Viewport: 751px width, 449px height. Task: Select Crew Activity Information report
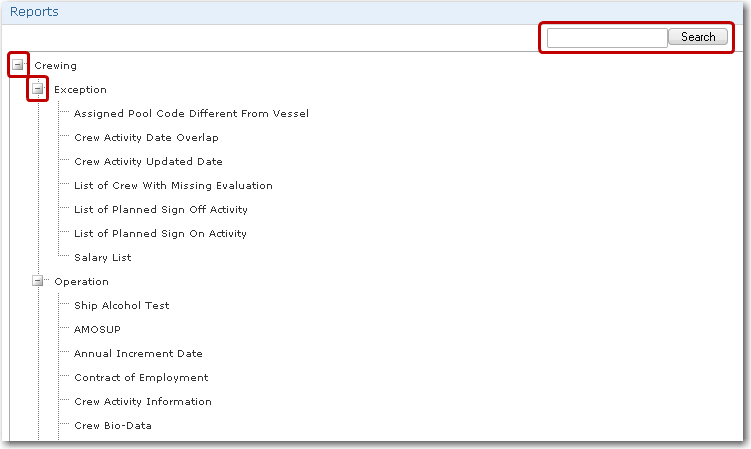143,402
